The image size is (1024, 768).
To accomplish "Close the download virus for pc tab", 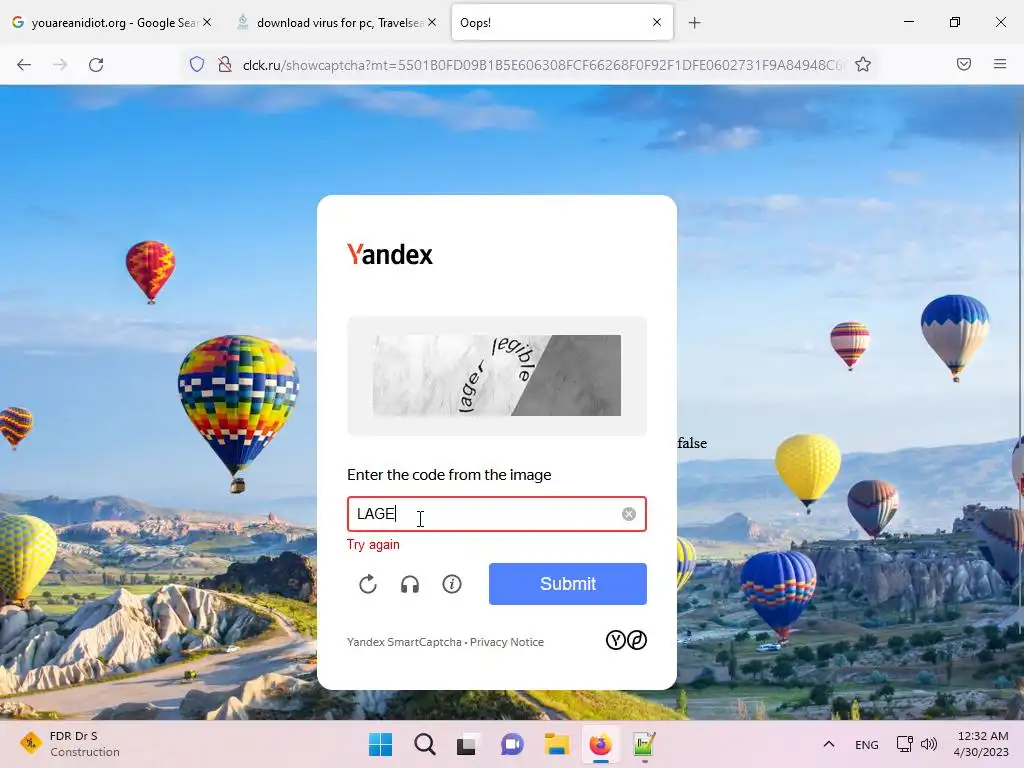I will tap(432, 22).
